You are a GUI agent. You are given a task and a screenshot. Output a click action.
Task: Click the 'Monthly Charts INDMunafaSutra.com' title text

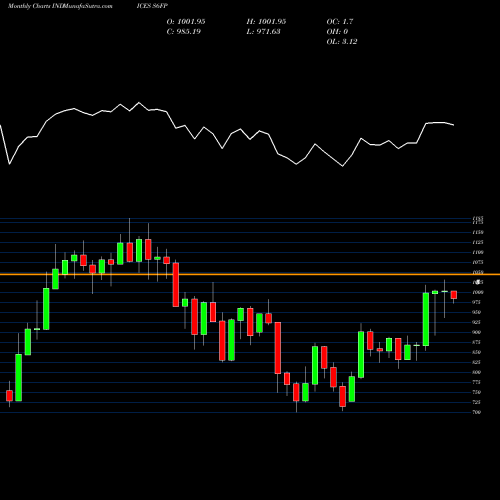coord(60,6)
